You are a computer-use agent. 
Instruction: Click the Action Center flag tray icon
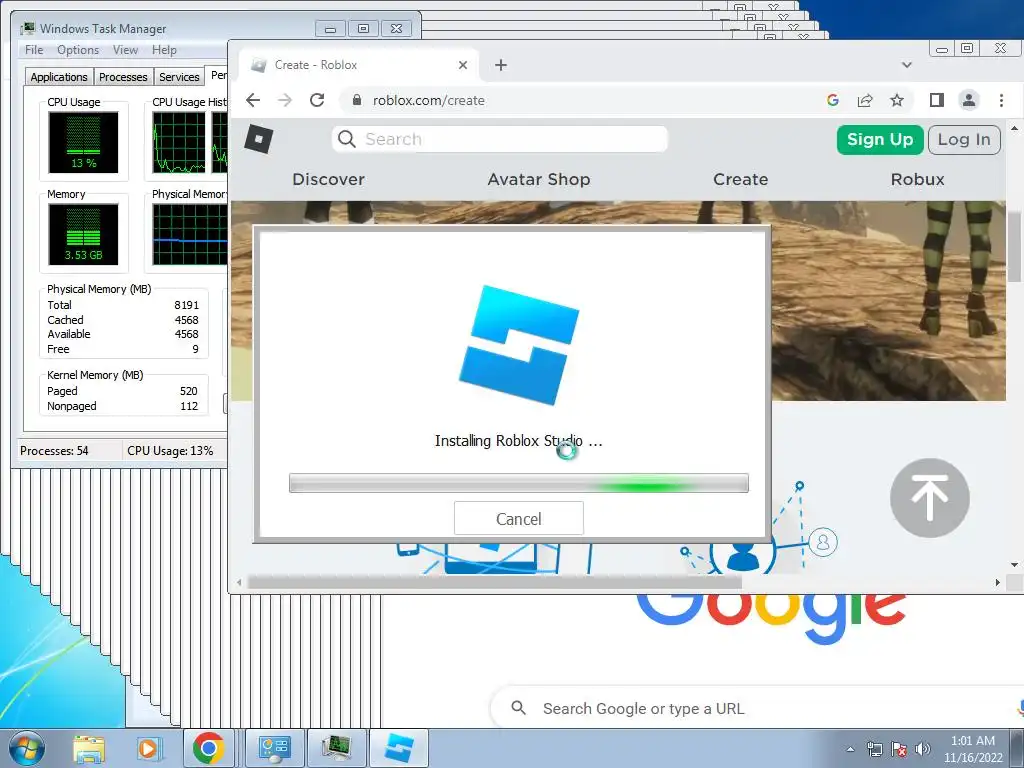(x=899, y=749)
